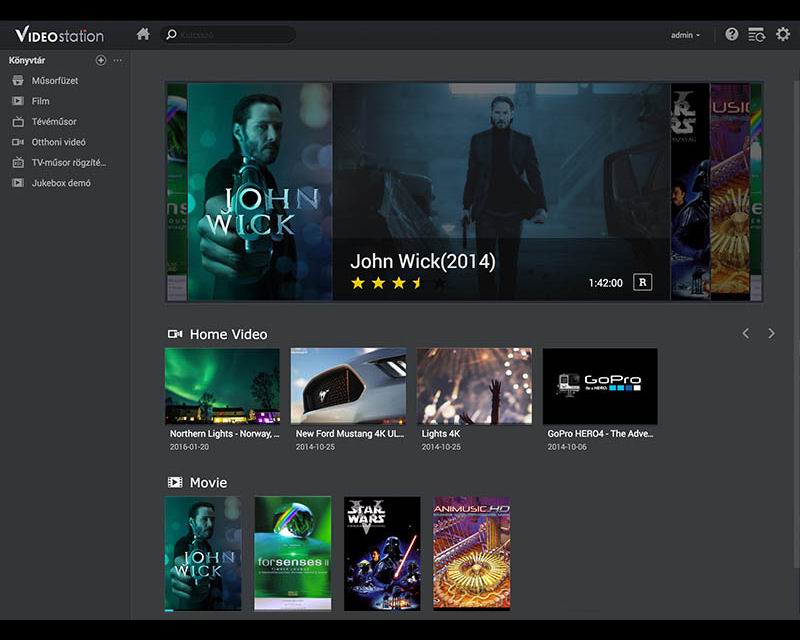This screenshot has width=800, height=640.
Task: Expand the admin user dropdown
Action: (685, 35)
